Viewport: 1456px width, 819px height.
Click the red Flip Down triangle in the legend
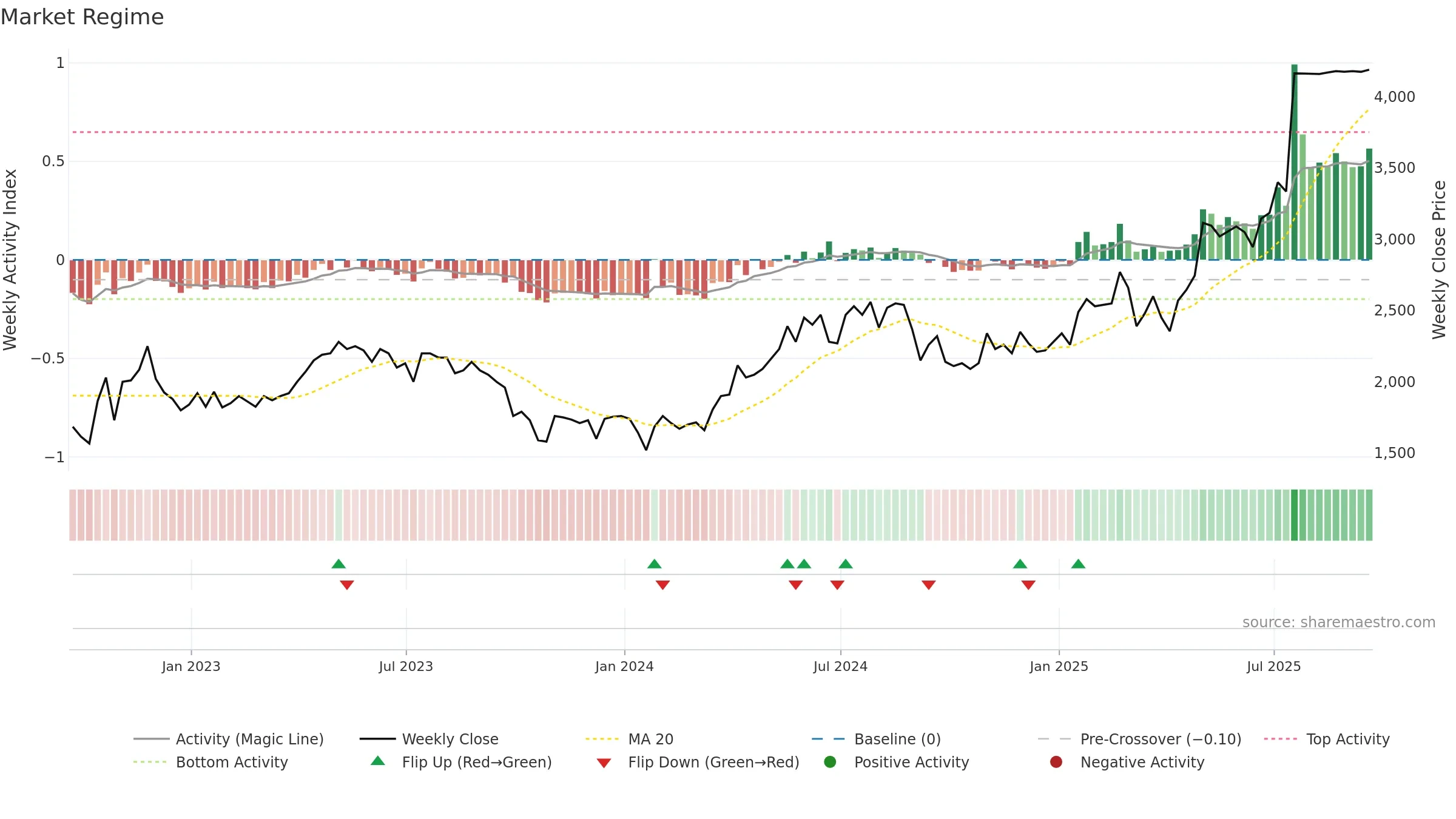(x=604, y=763)
